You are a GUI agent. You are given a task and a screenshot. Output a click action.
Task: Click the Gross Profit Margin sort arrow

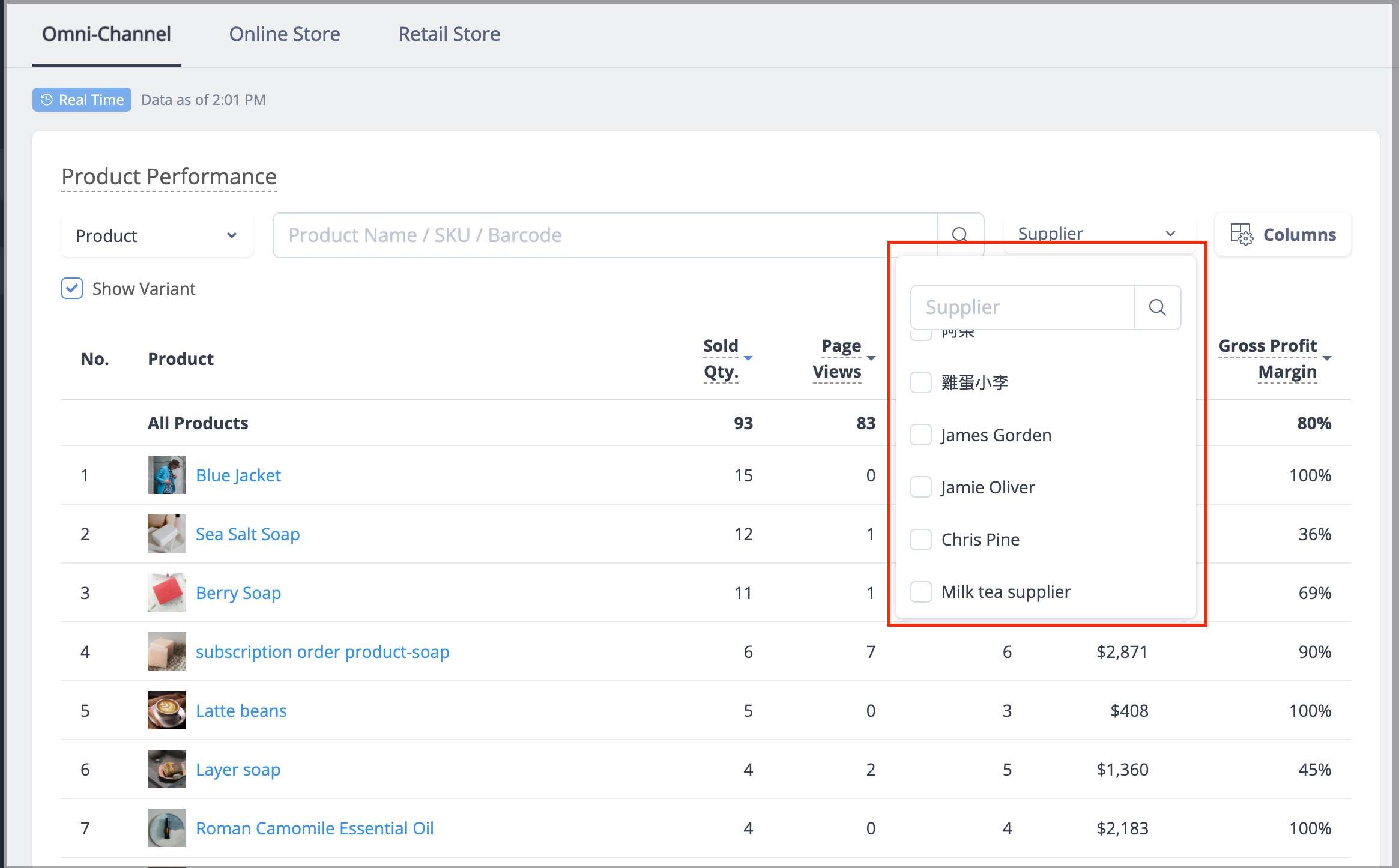[1327, 358]
